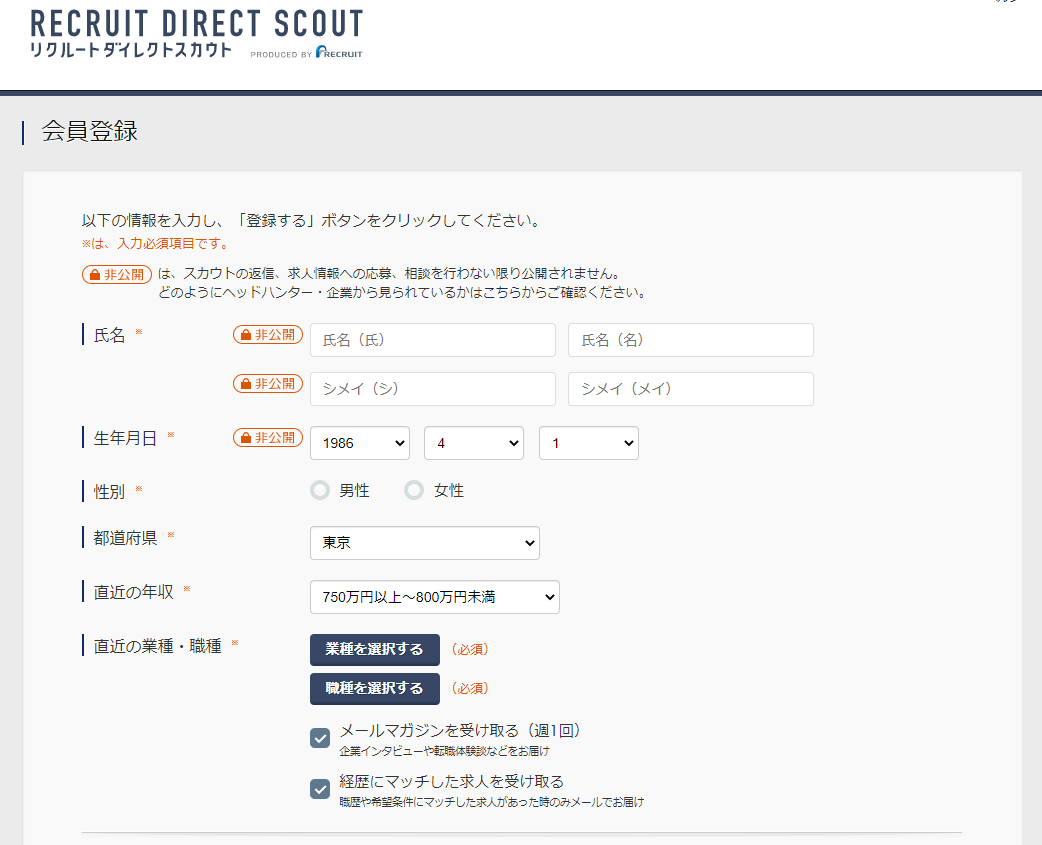Click the 直近の業種・職種 field label
The image size is (1042, 845).
pyautogui.click(x=157, y=646)
